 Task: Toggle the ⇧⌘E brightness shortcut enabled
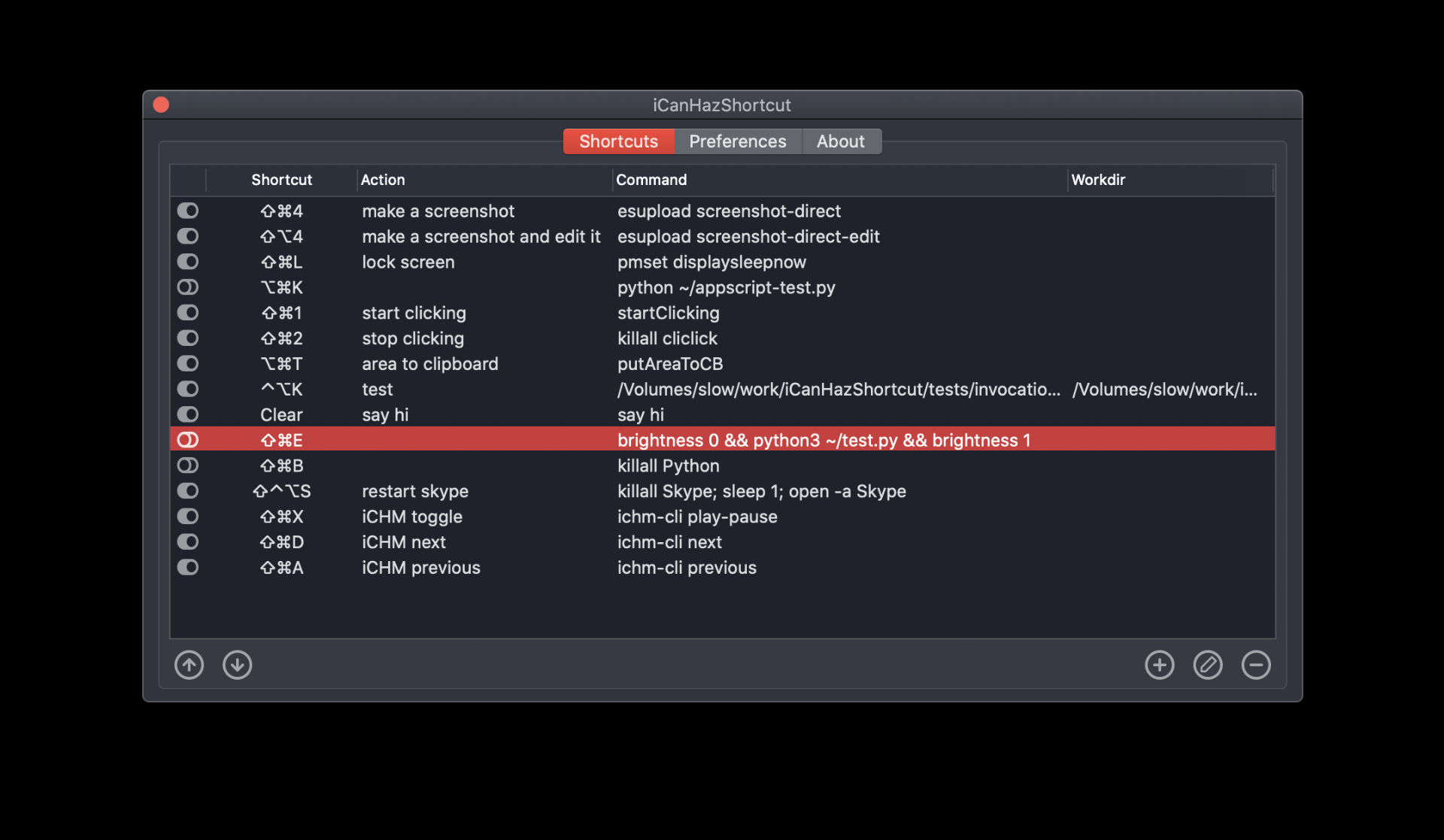tap(188, 439)
